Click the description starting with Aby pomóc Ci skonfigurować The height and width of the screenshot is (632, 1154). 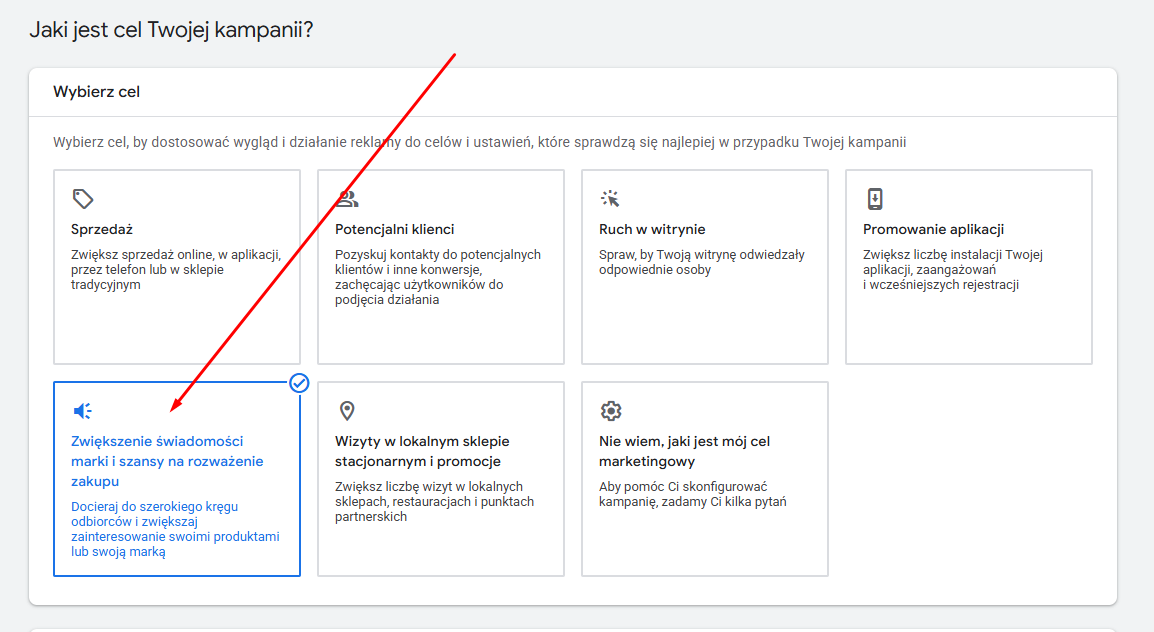click(692, 494)
